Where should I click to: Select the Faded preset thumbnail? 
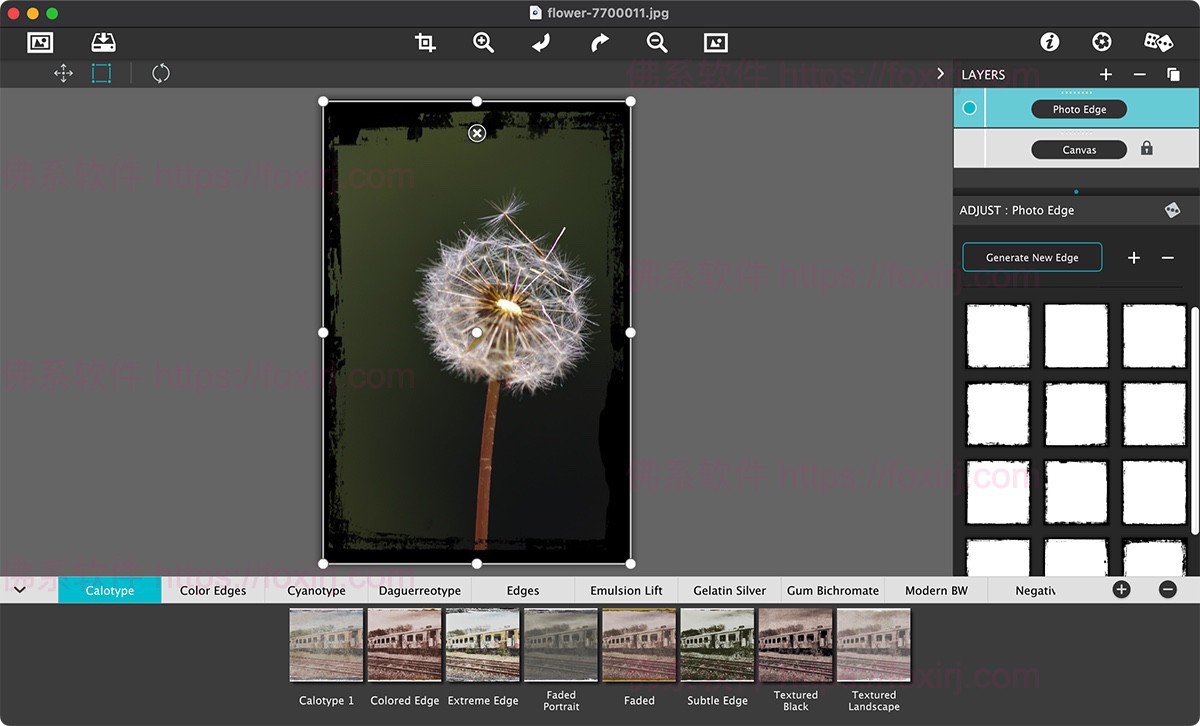(638, 645)
